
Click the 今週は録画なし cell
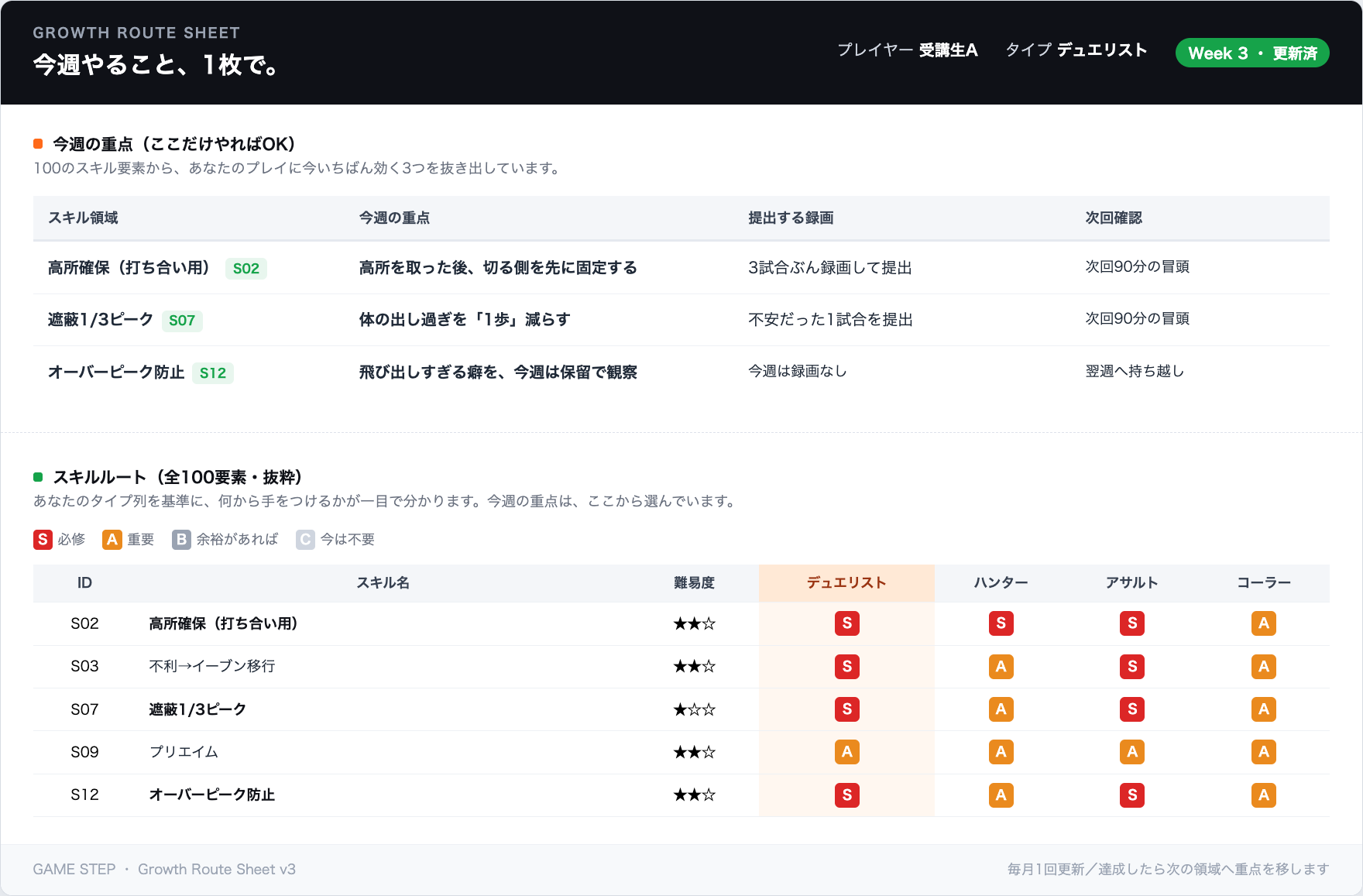[x=797, y=372]
